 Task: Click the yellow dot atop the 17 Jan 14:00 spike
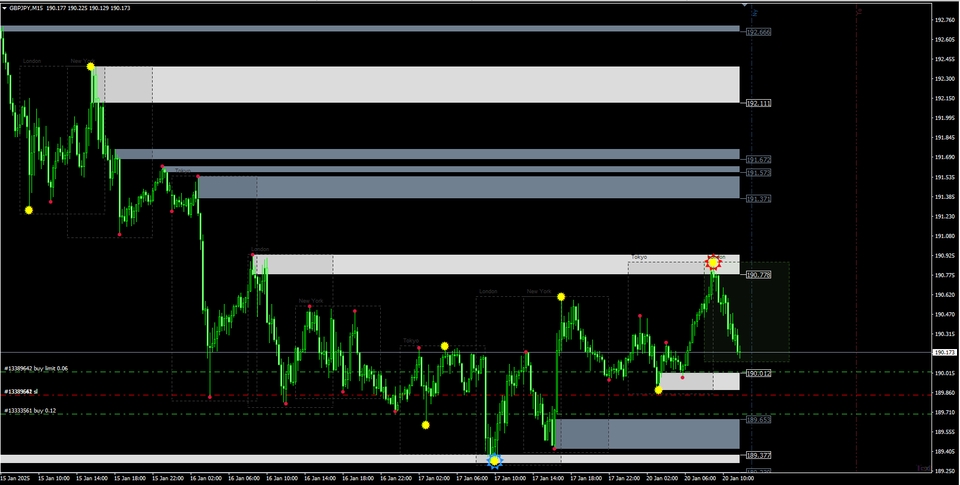click(x=561, y=297)
